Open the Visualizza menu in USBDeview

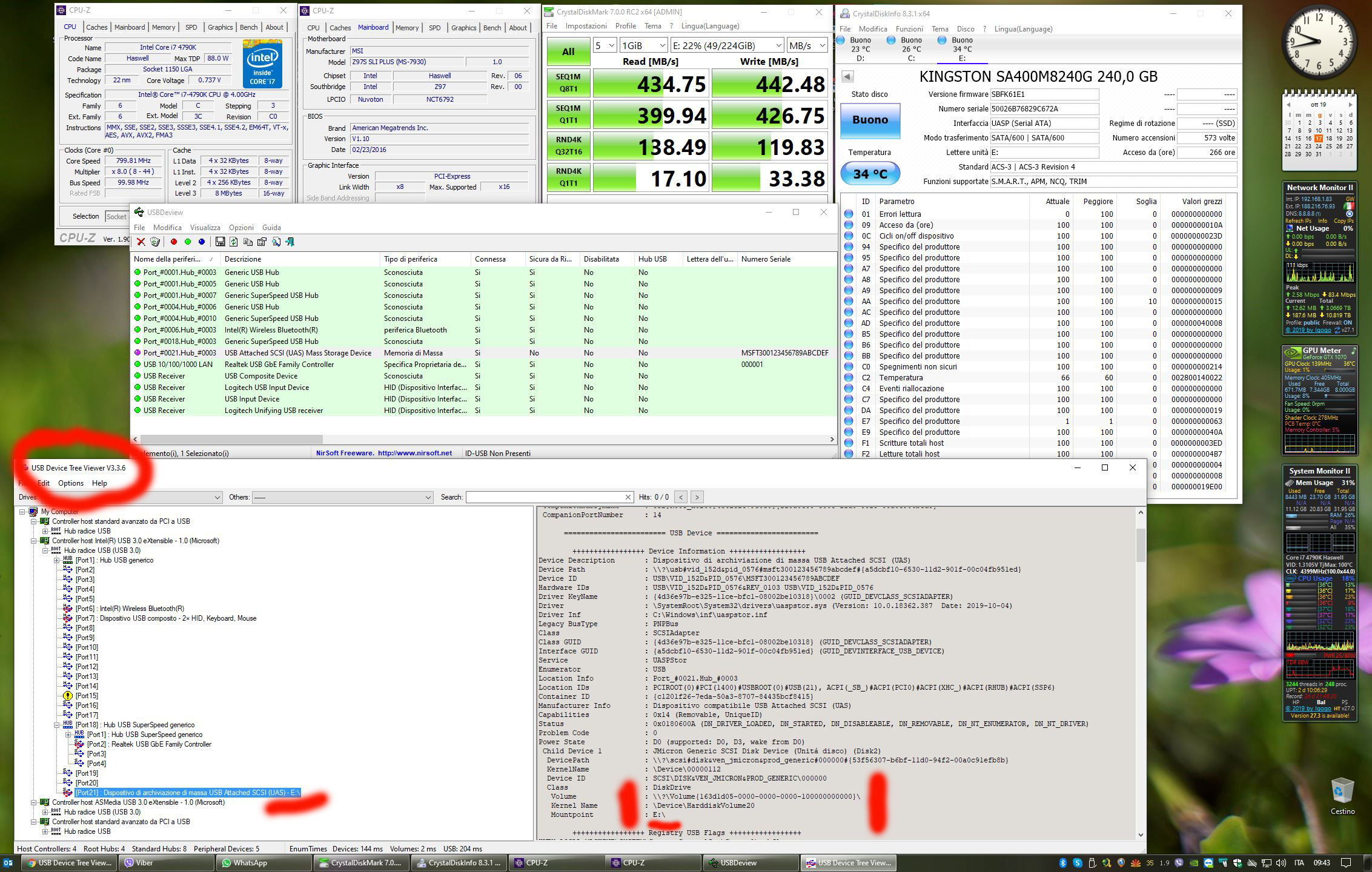click(205, 228)
